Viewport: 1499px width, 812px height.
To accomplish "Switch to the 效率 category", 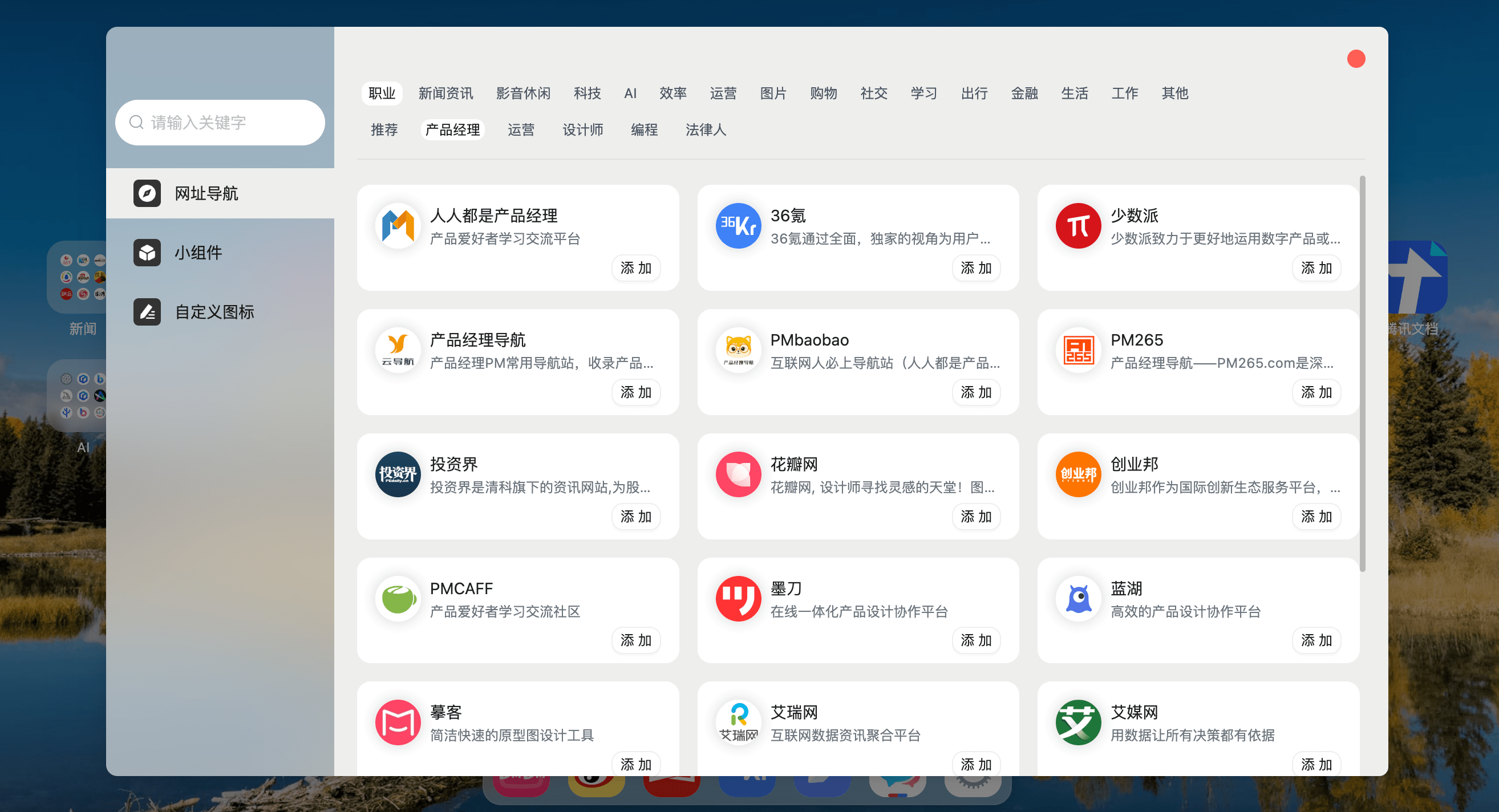I will tap(673, 93).
